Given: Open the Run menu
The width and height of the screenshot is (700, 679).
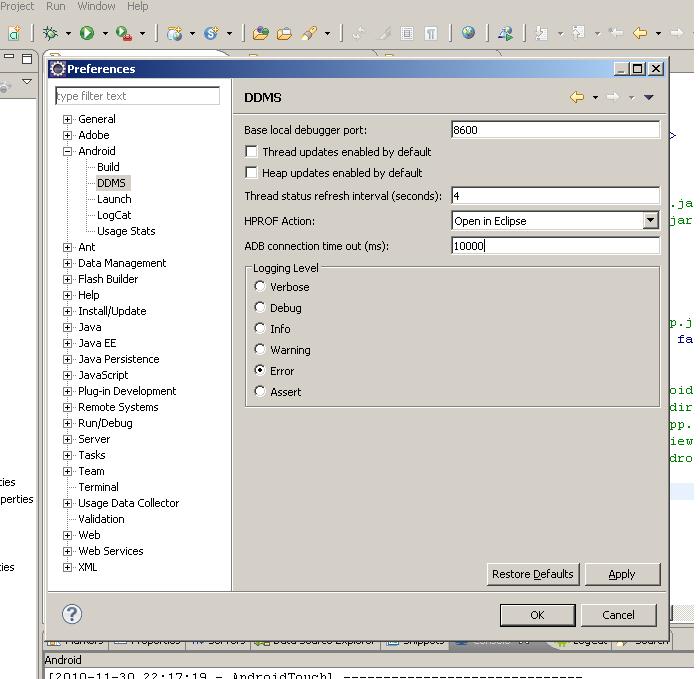Looking at the screenshot, I should 56,6.
